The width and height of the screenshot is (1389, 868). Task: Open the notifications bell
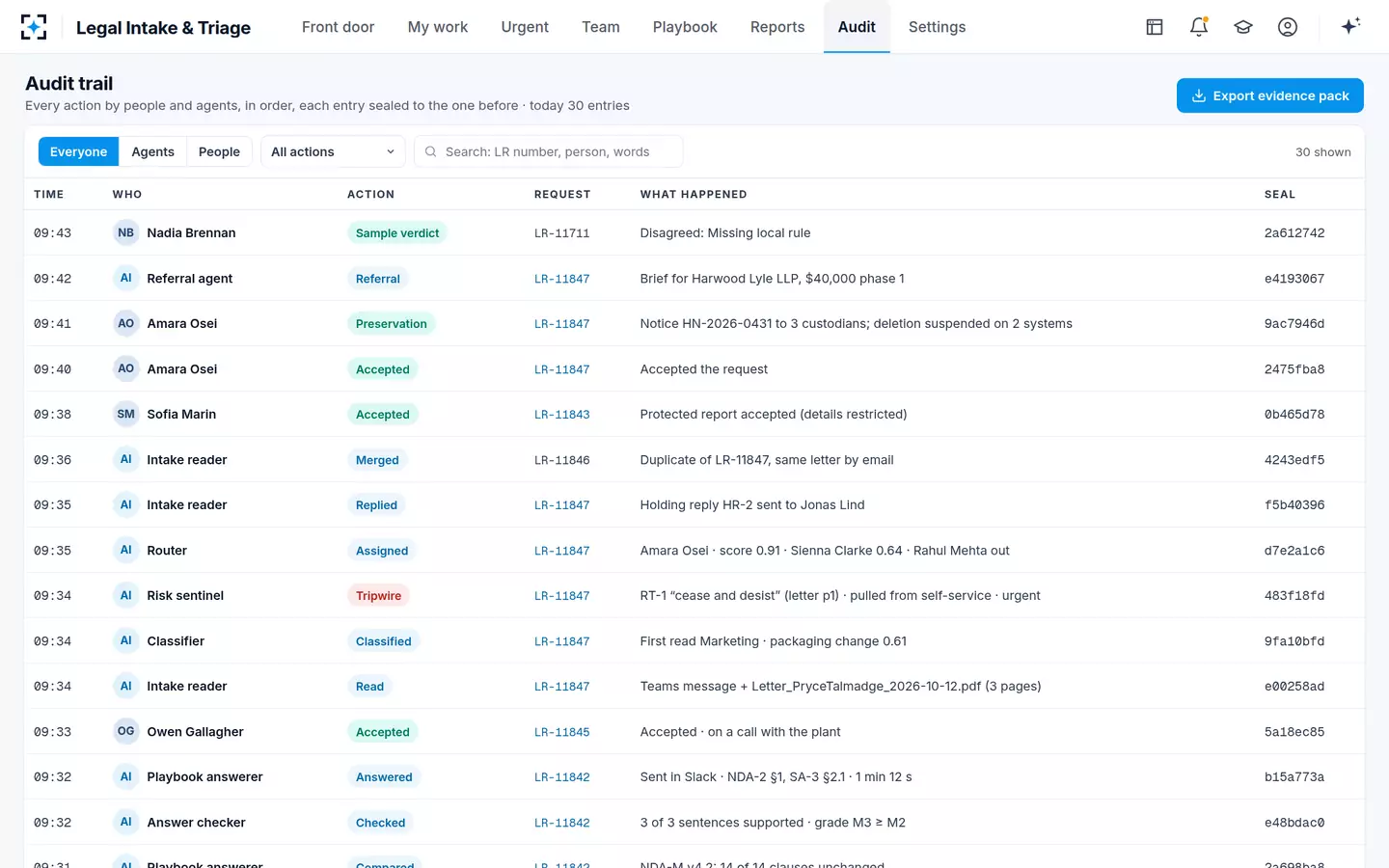tap(1199, 27)
